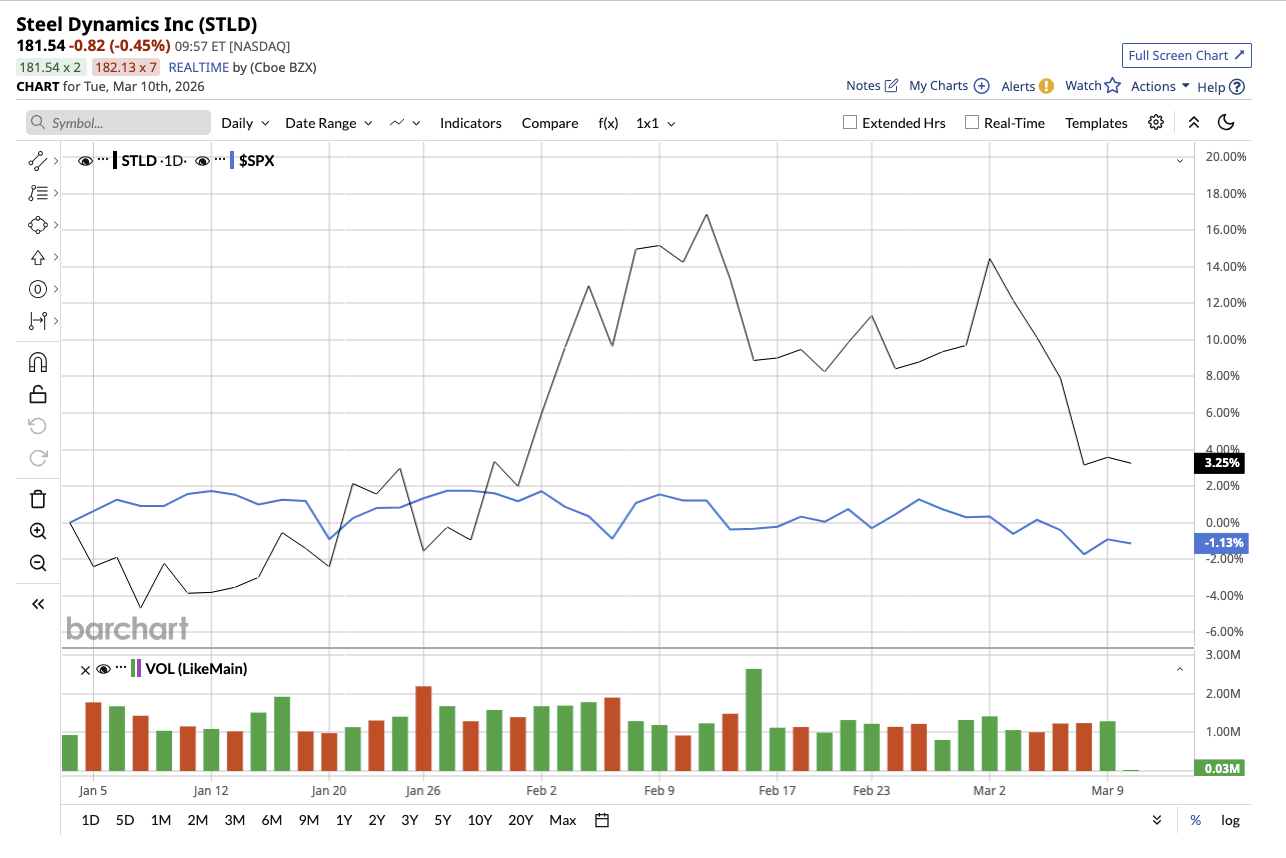Open the STLD series more options dots

(103, 160)
